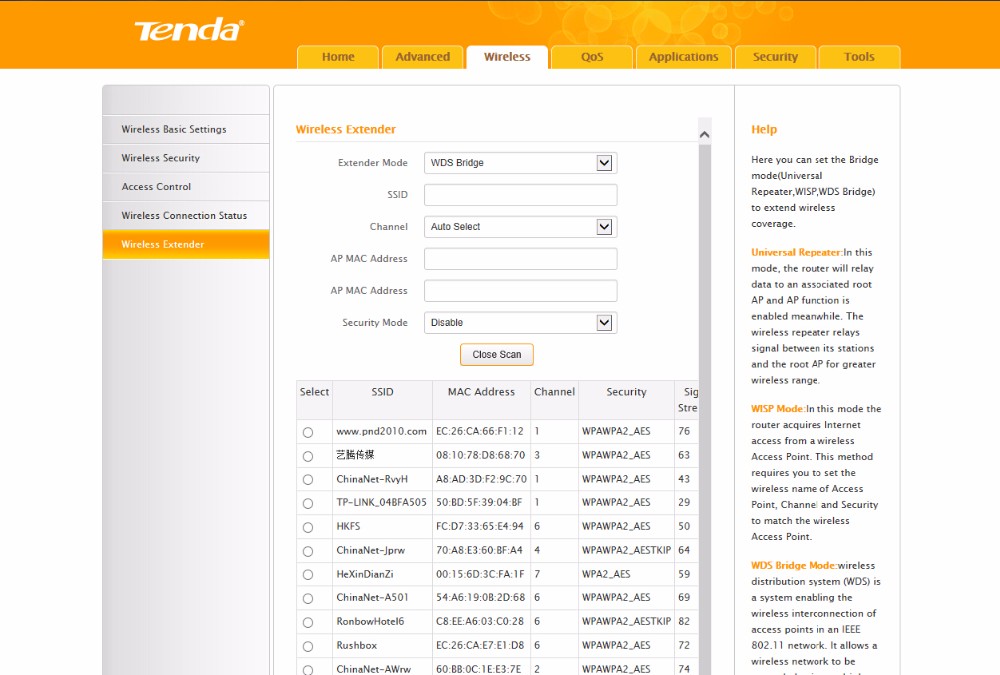Go to the Security tab
The width and height of the screenshot is (1000, 675).
pyautogui.click(x=775, y=57)
